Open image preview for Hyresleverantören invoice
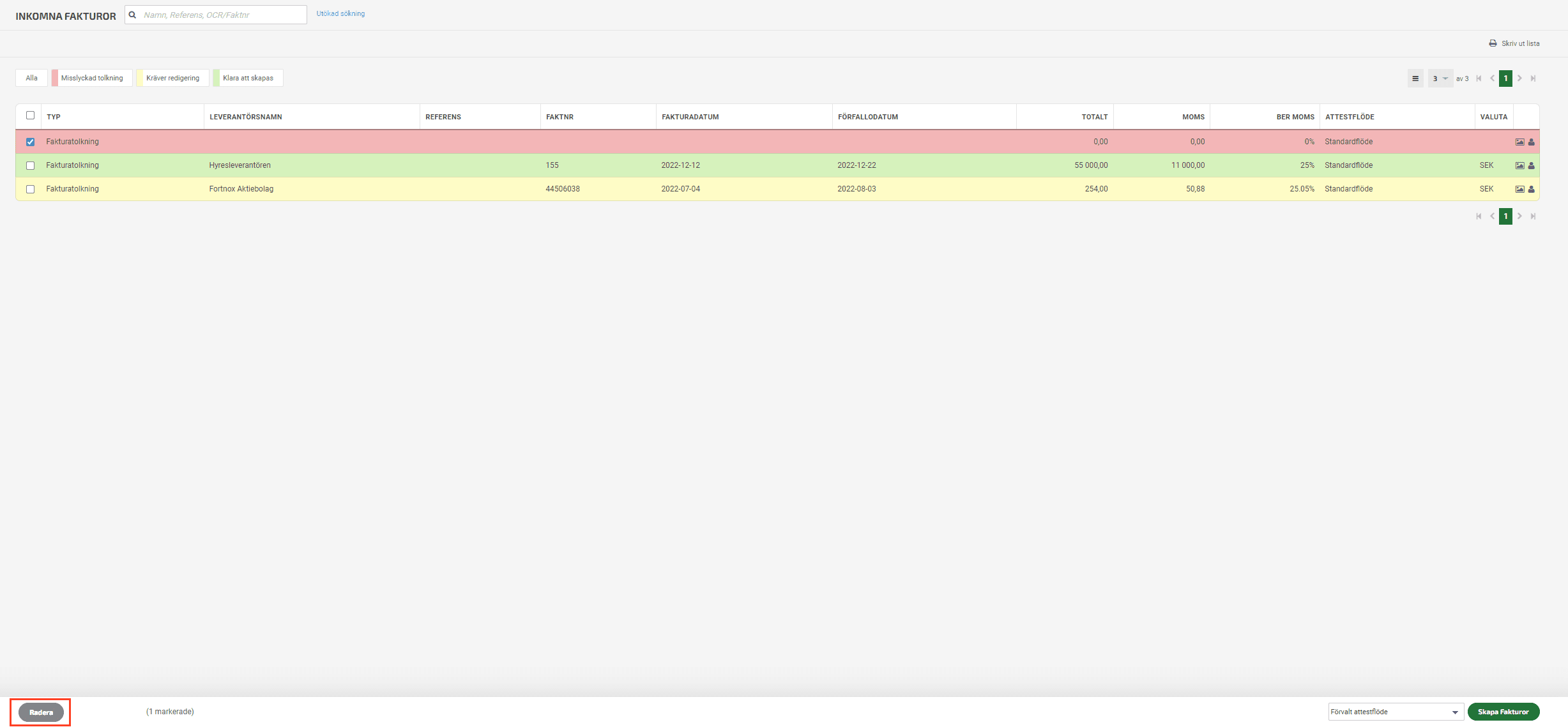Image resolution: width=1568 pixels, height=727 pixels. click(1519, 165)
